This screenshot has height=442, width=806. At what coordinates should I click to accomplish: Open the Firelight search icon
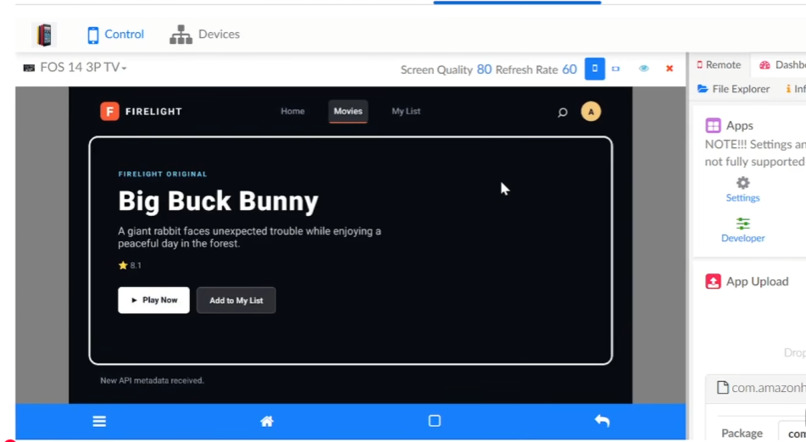(562, 112)
